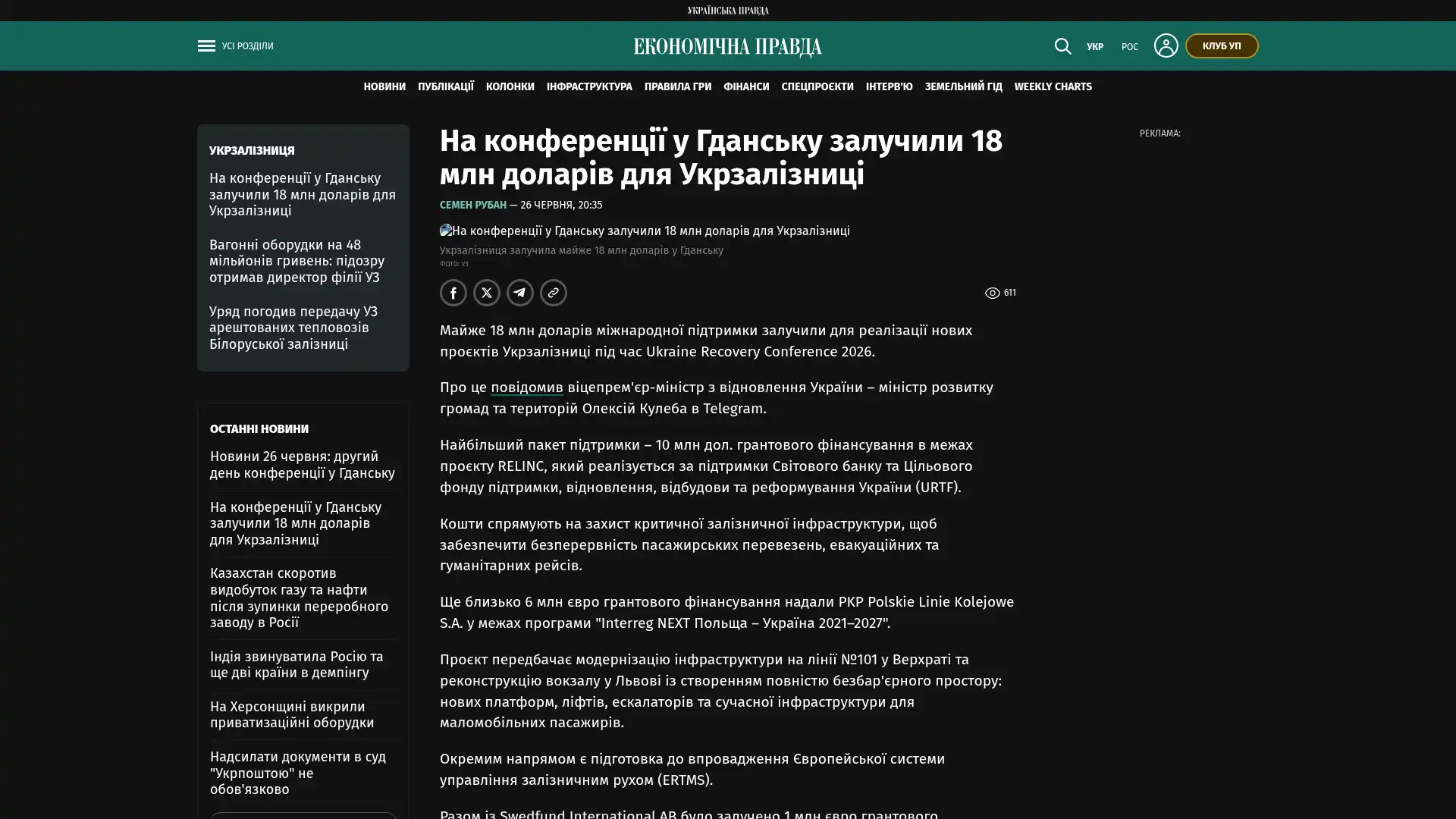1456x819 pixels.
Task: Go to Економічна правда homepage logo
Action: (728, 47)
